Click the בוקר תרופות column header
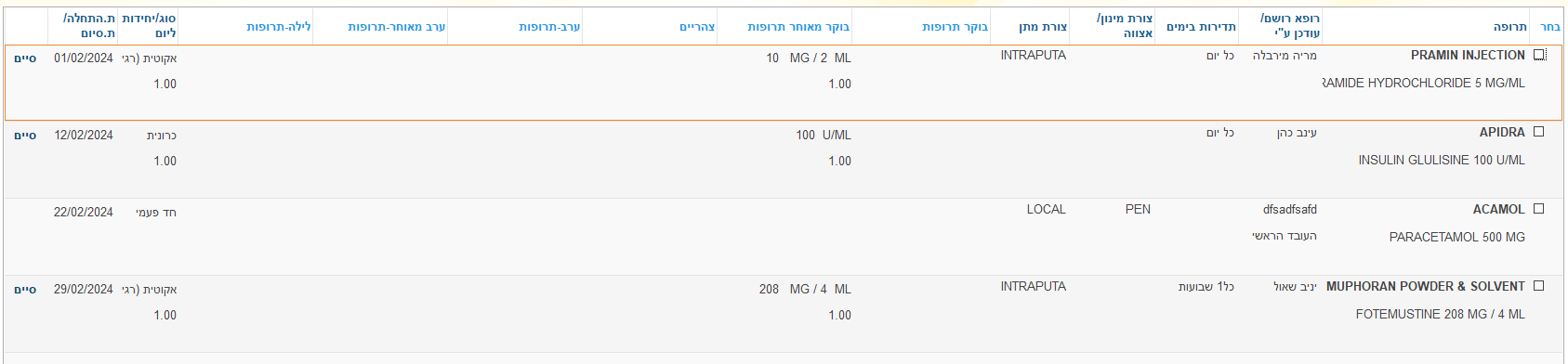The image size is (1568, 364). tap(955, 27)
